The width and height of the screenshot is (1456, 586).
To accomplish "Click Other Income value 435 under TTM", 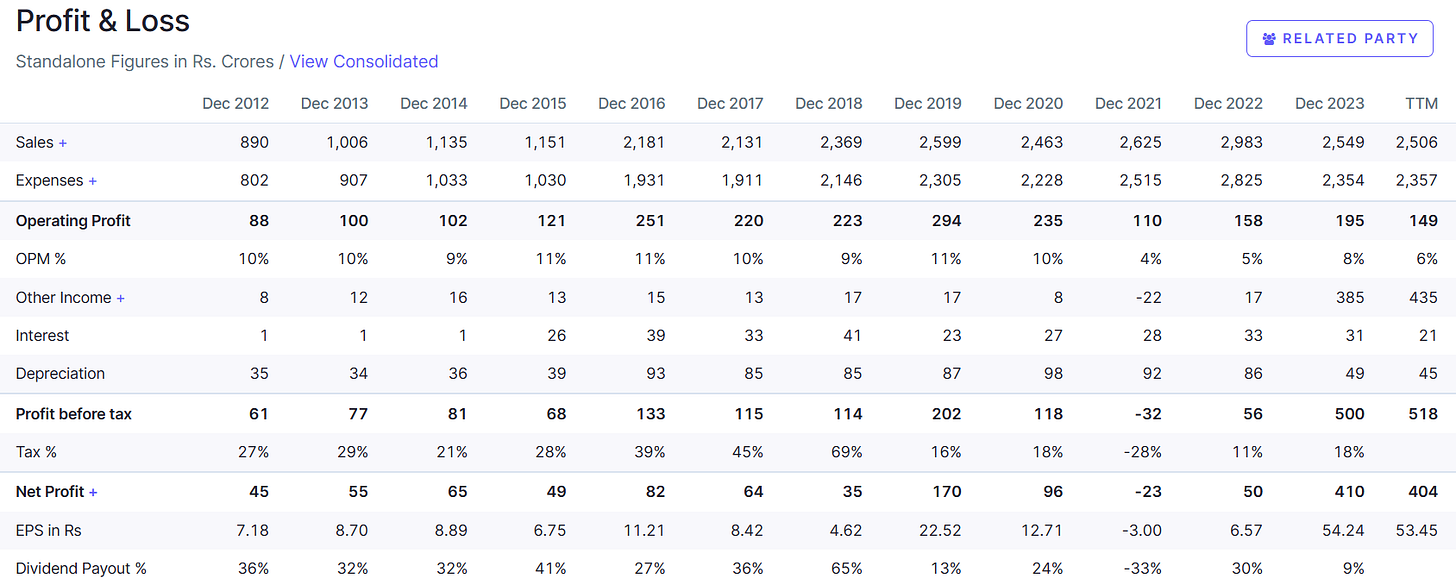I will (x=1423, y=298).
